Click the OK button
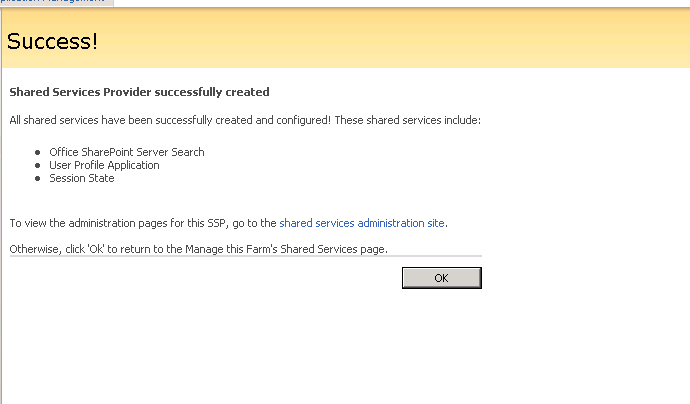Viewport: 690px width, 404px height. click(441, 278)
